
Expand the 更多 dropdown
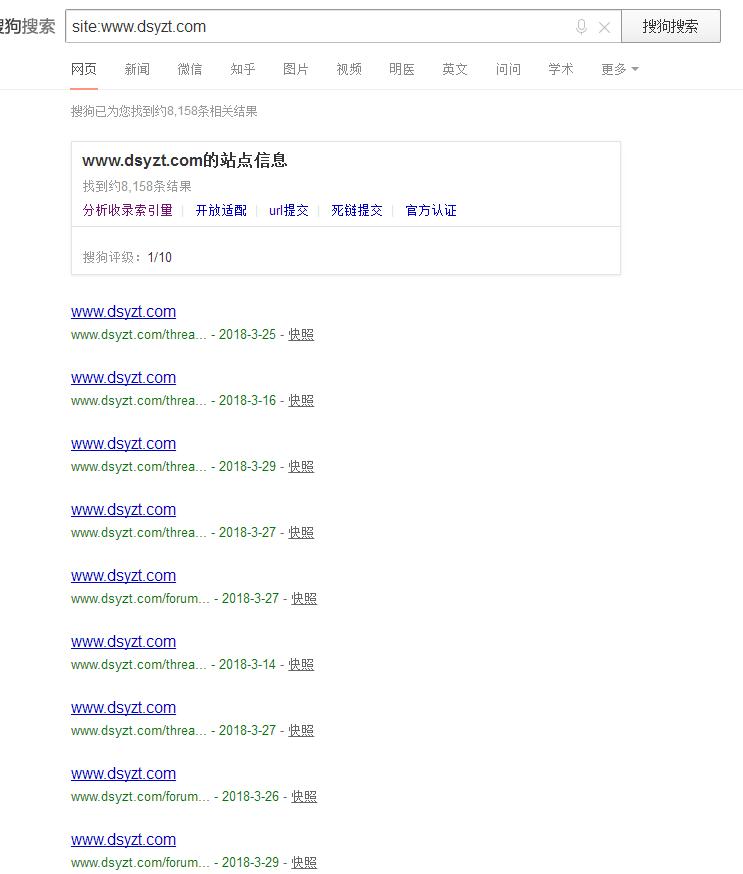619,69
